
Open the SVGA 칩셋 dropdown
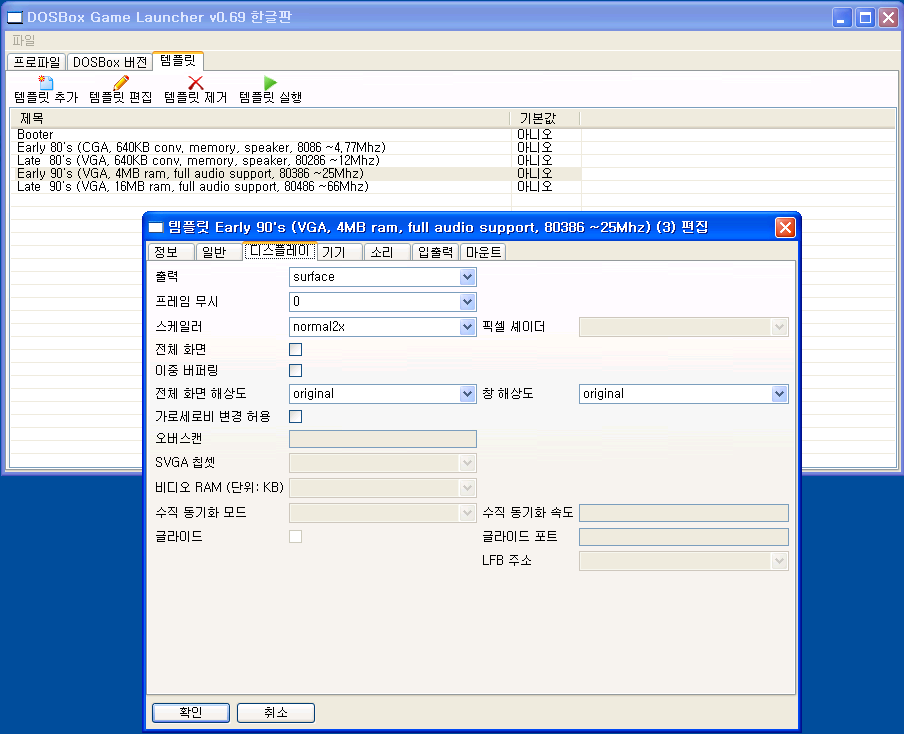click(x=468, y=462)
